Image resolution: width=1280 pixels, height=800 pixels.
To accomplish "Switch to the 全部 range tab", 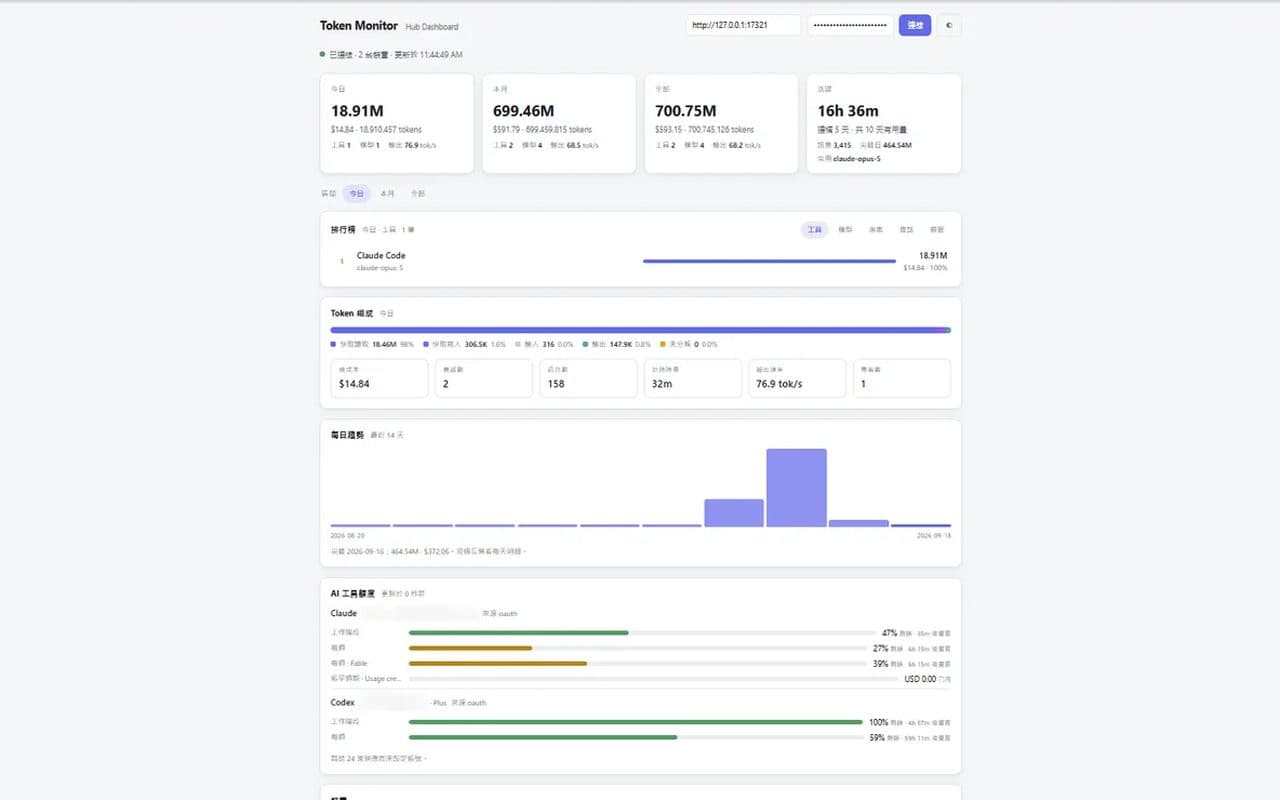I will point(417,194).
